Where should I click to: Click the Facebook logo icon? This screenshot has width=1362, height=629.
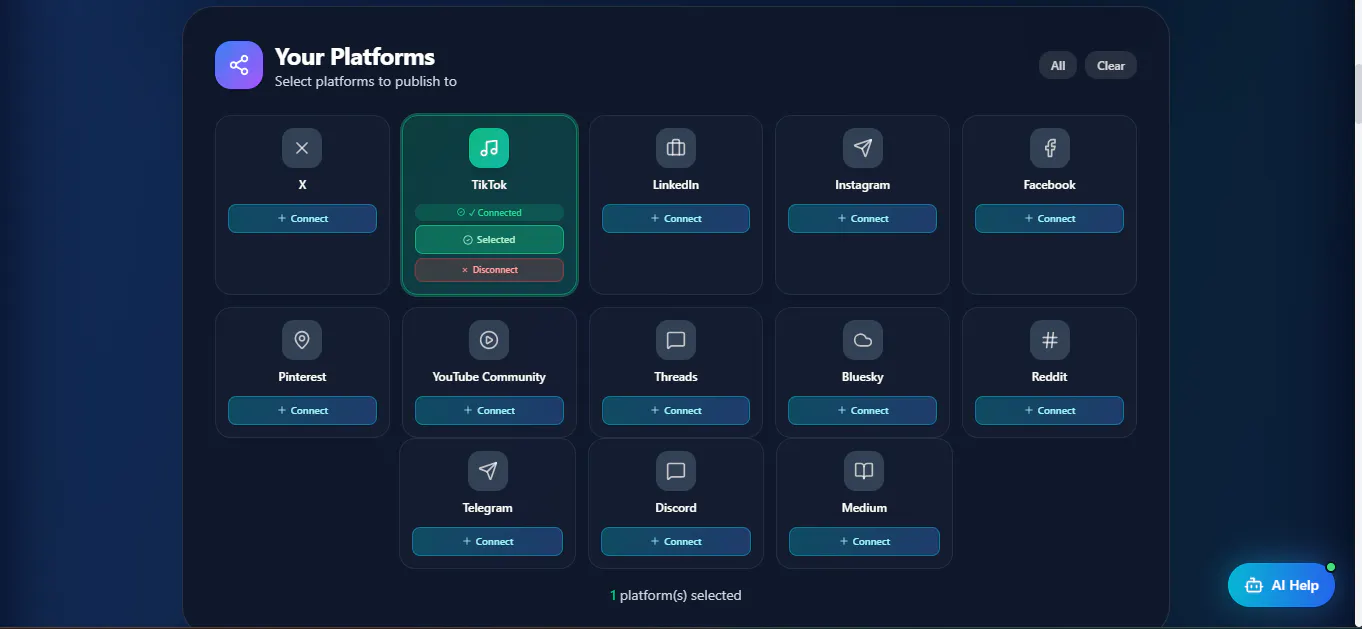pyautogui.click(x=1050, y=148)
